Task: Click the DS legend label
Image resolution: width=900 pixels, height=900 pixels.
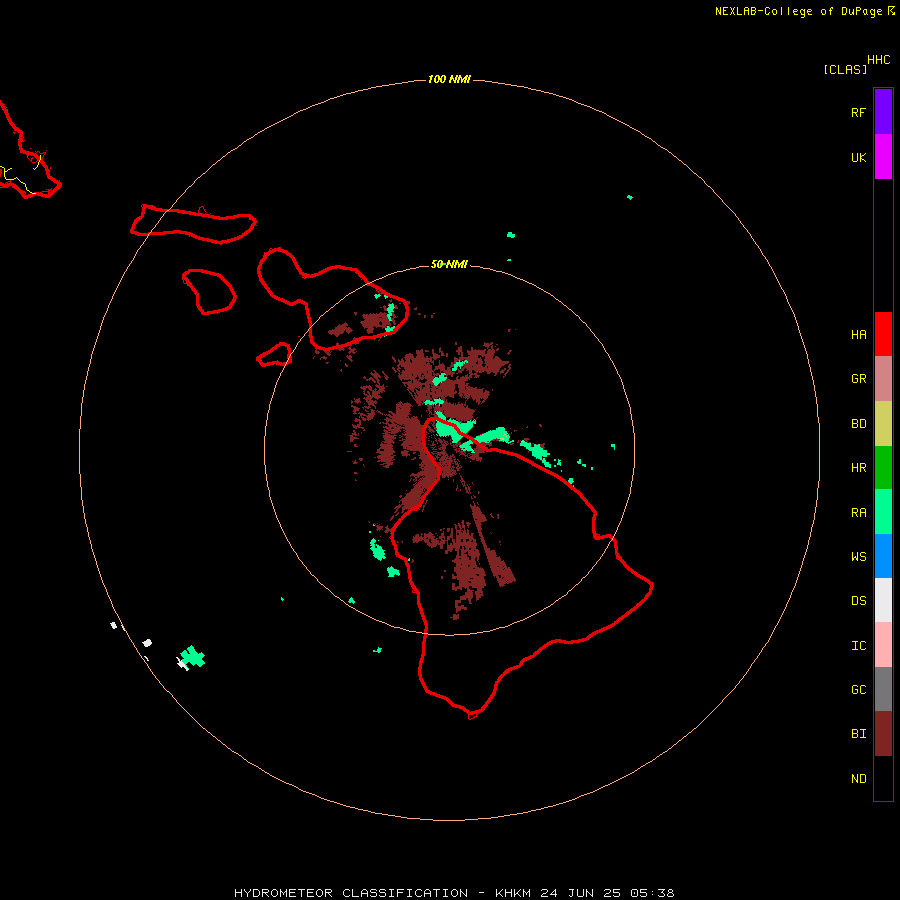Action: tap(858, 600)
